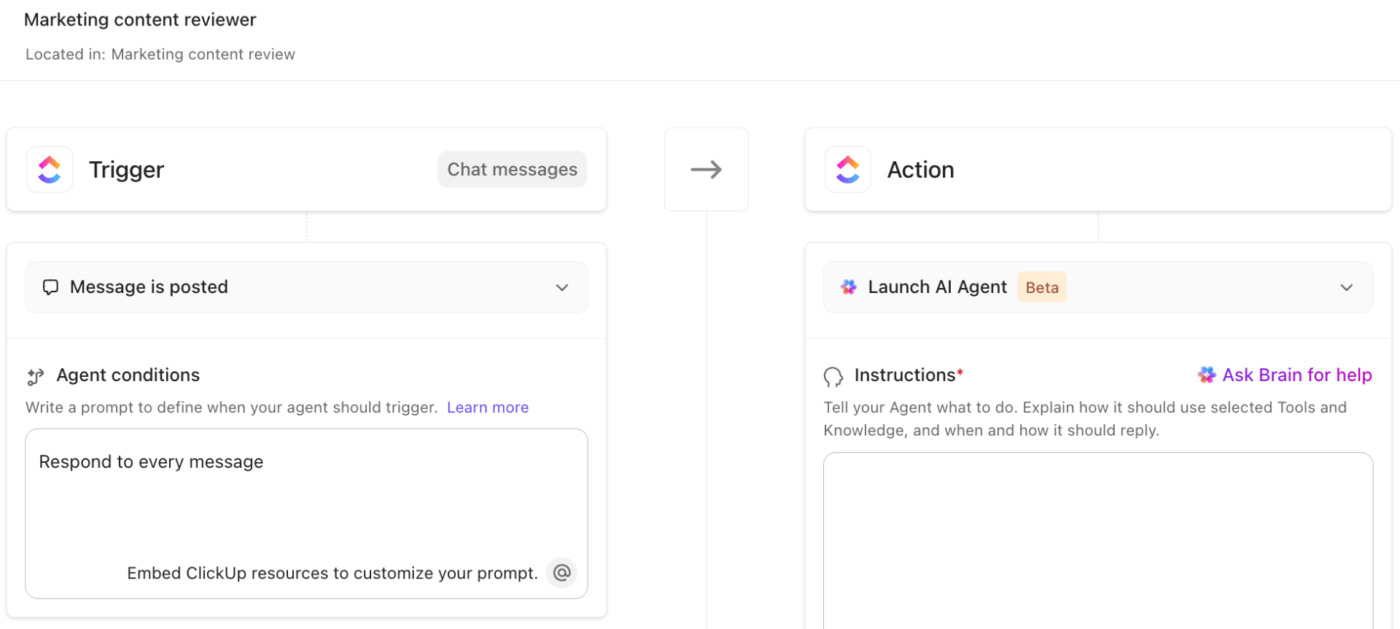Click the Launch AI Agent sparkle icon
The height and width of the screenshot is (629, 1400).
pyautogui.click(x=849, y=287)
